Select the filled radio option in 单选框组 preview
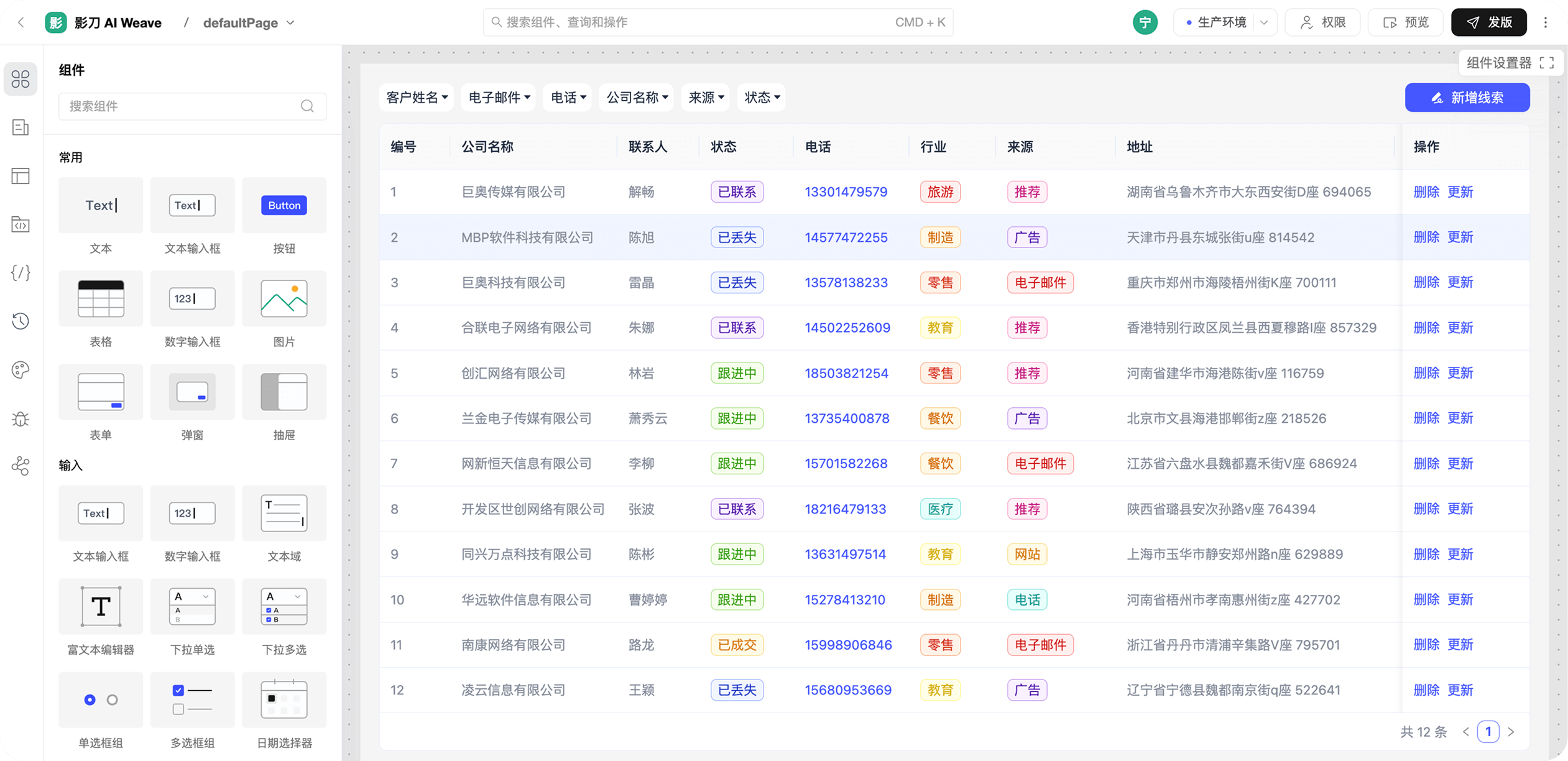Screen dimensions: 1568x761 [x=90, y=699]
